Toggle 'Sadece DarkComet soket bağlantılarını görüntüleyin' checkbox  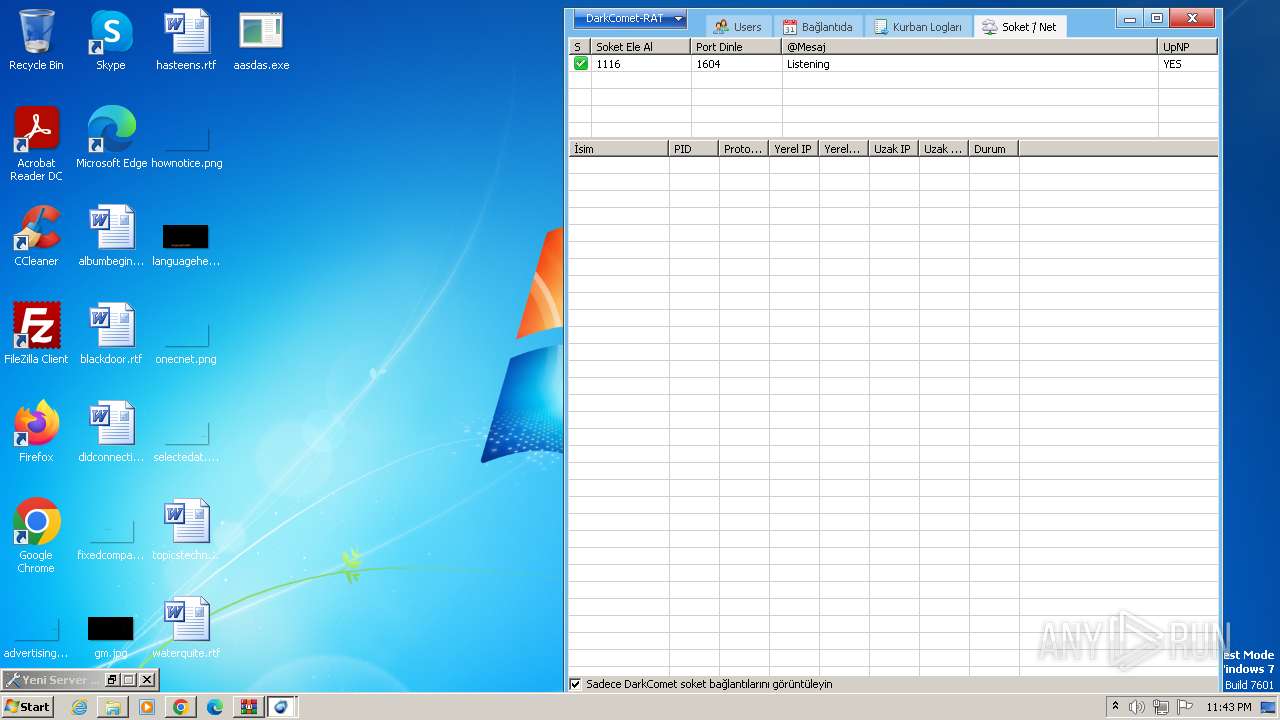pos(575,684)
